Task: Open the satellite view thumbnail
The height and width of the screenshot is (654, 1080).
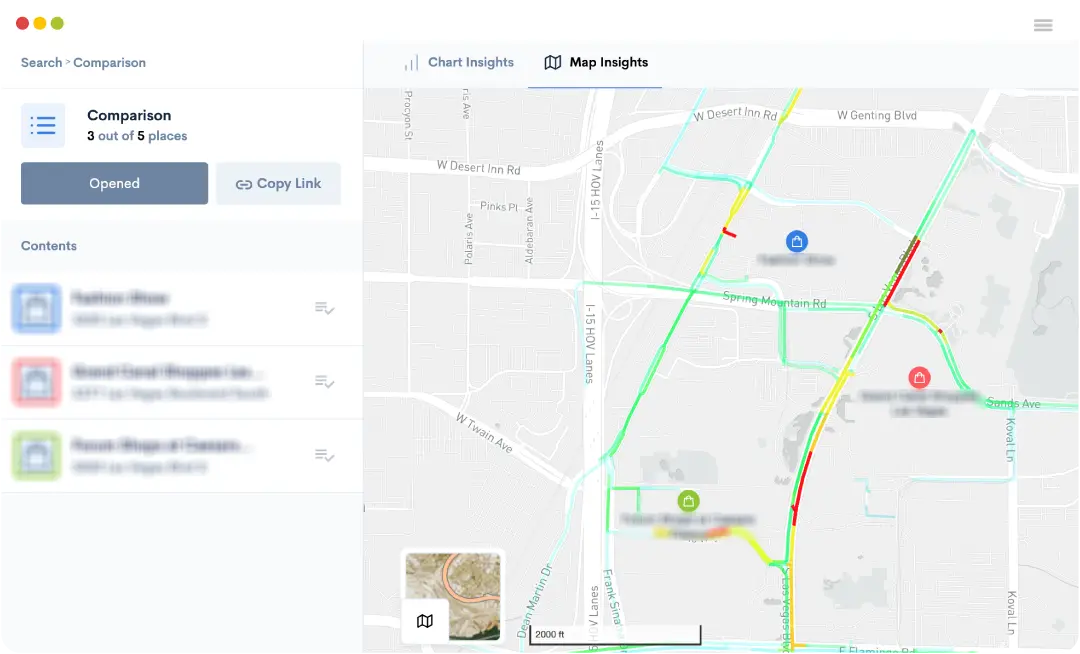Action: (x=453, y=596)
